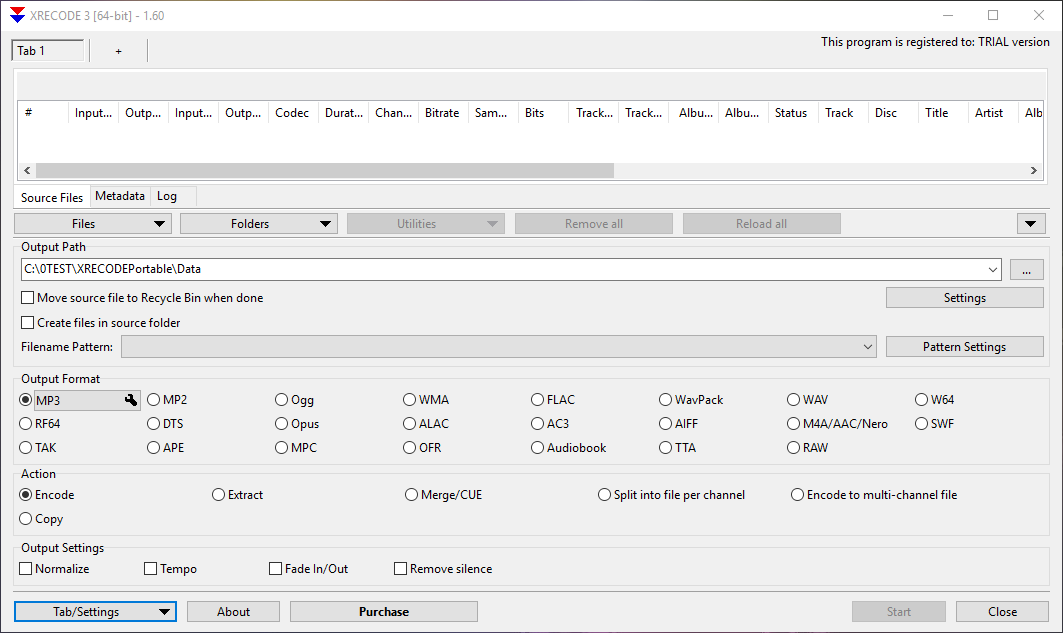1063x633 pixels.
Task: Open the Folders dropdown menu
Action: [259, 224]
